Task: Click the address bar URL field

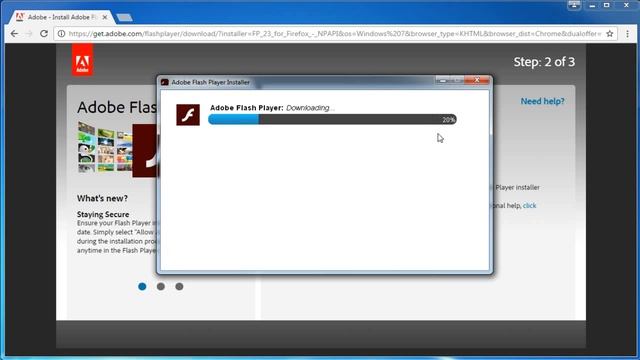Action: (335, 34)
